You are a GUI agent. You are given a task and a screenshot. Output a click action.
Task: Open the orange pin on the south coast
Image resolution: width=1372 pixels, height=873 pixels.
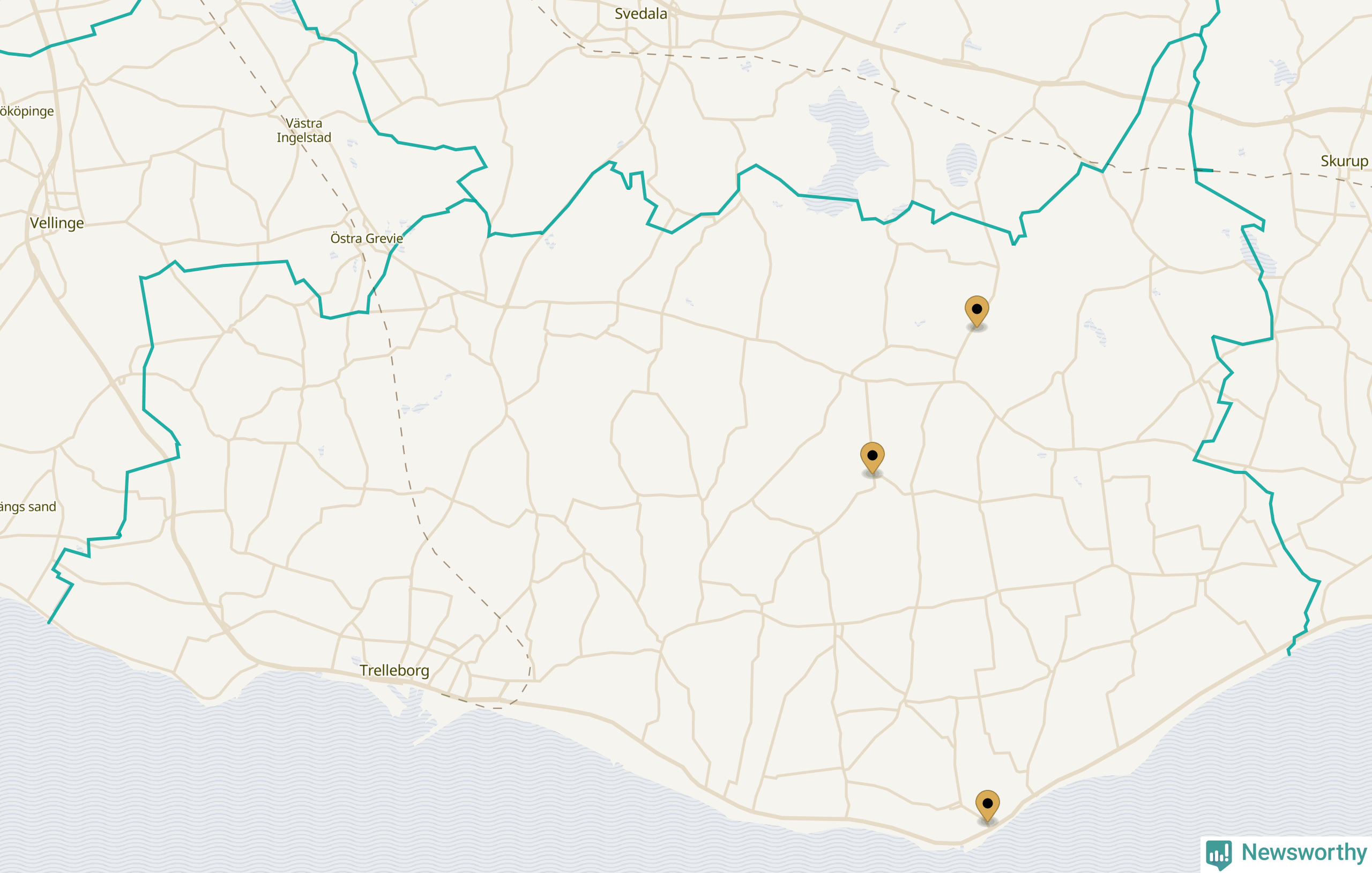(987, 806)
